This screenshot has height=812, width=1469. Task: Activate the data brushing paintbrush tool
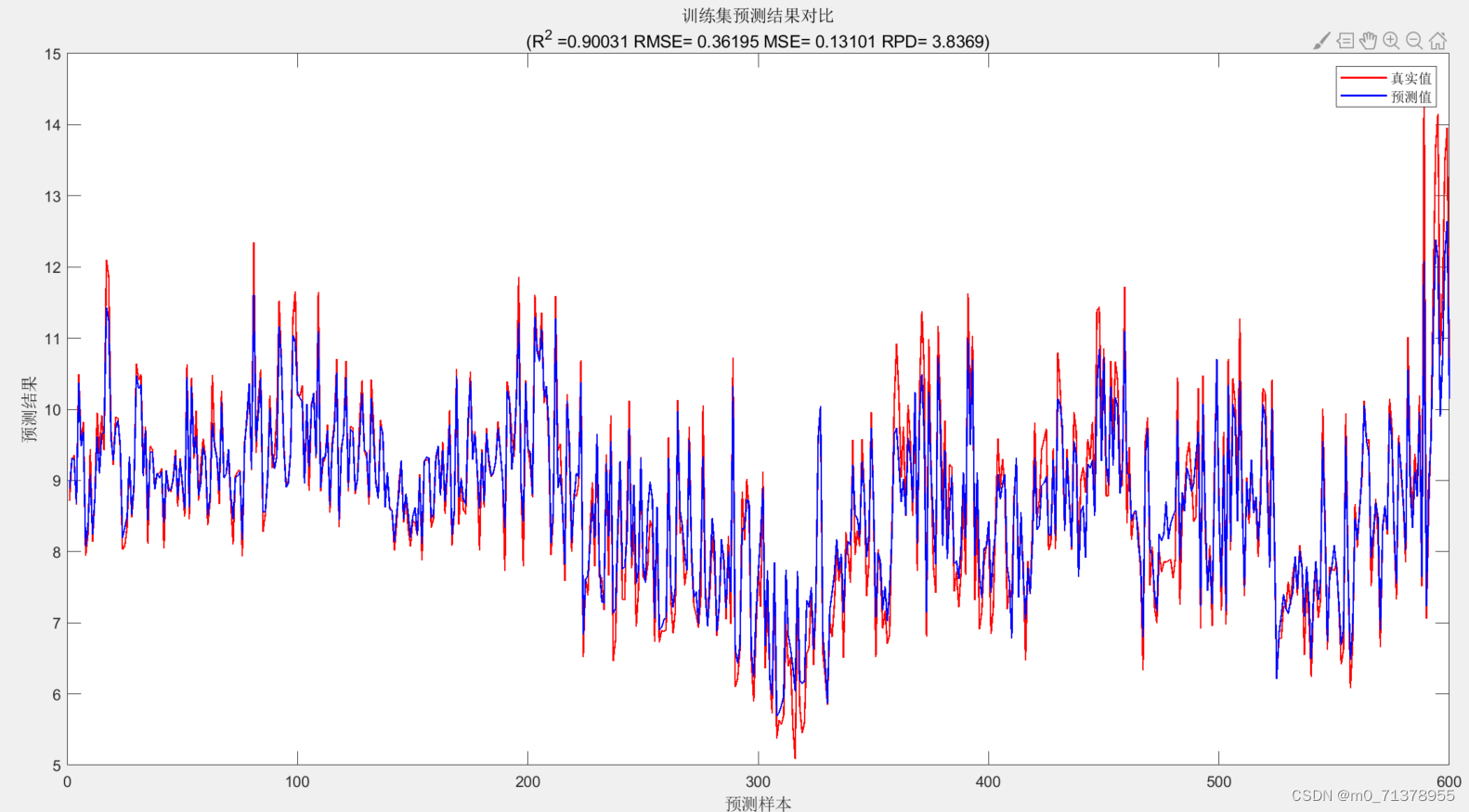pyautogui.click(x=1321, y=41)
